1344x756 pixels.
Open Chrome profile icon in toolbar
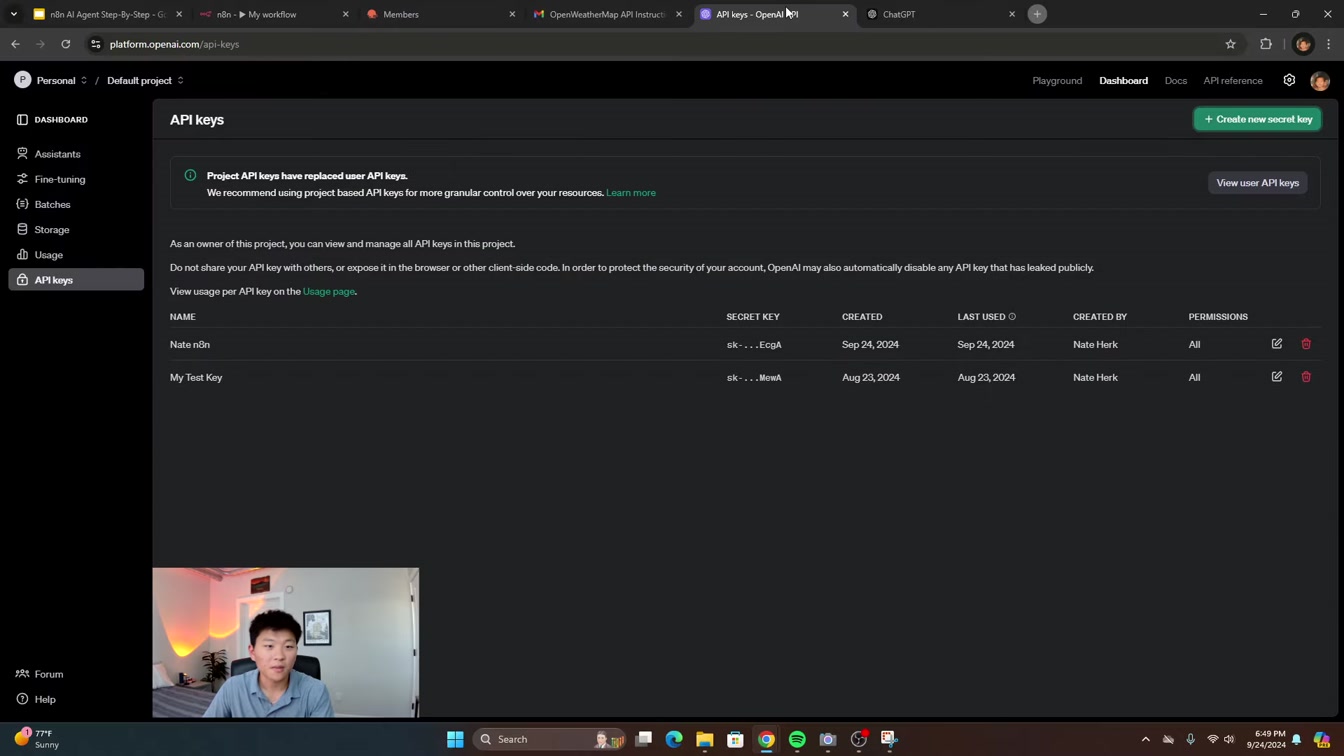click(x=1303, y=44)
